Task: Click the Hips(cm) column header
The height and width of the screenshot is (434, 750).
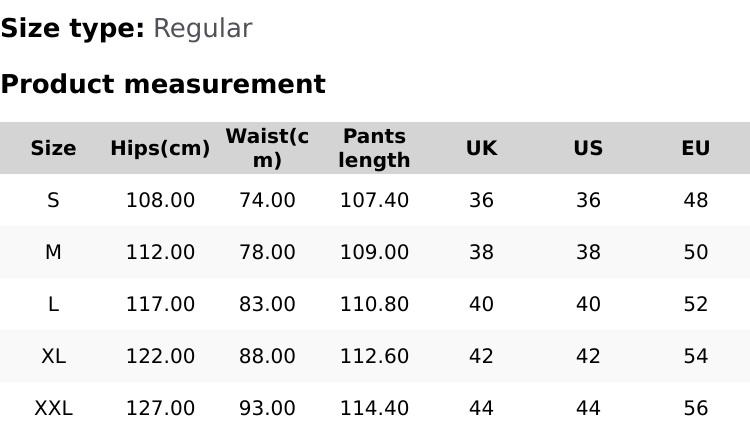Action: pos(160,149)
